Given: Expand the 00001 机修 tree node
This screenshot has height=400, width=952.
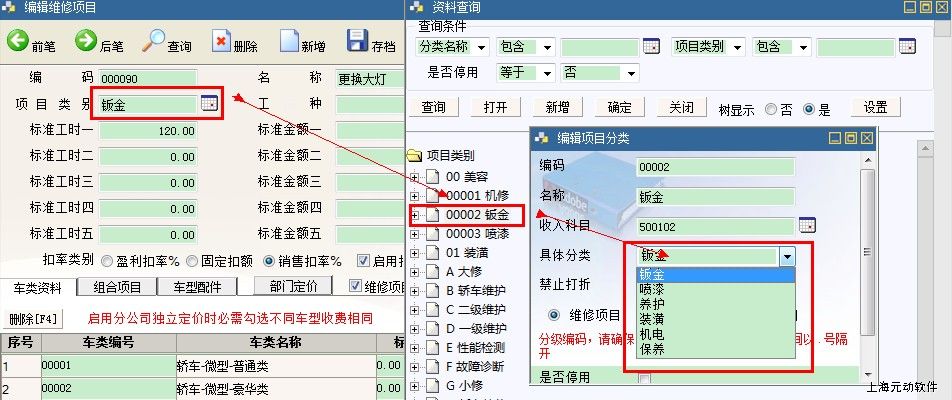Looking at the screenshot, I should 415,195.
